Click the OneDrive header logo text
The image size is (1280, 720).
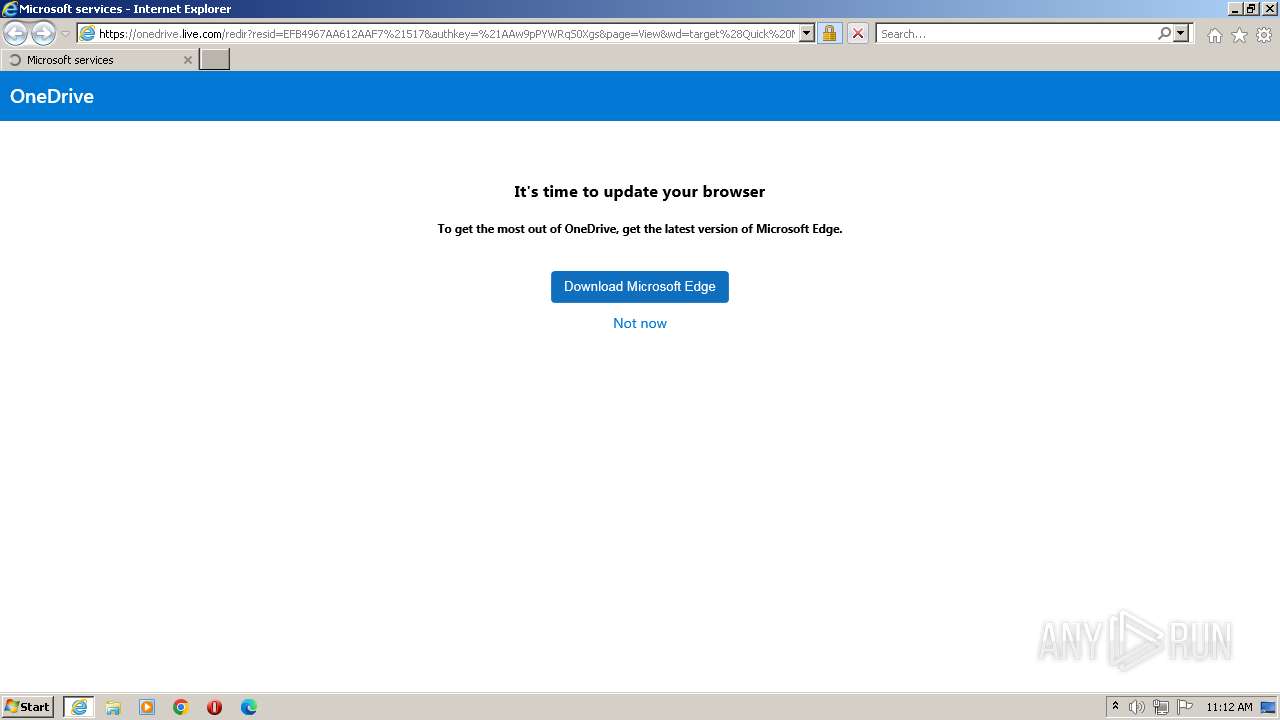(52, 96)
